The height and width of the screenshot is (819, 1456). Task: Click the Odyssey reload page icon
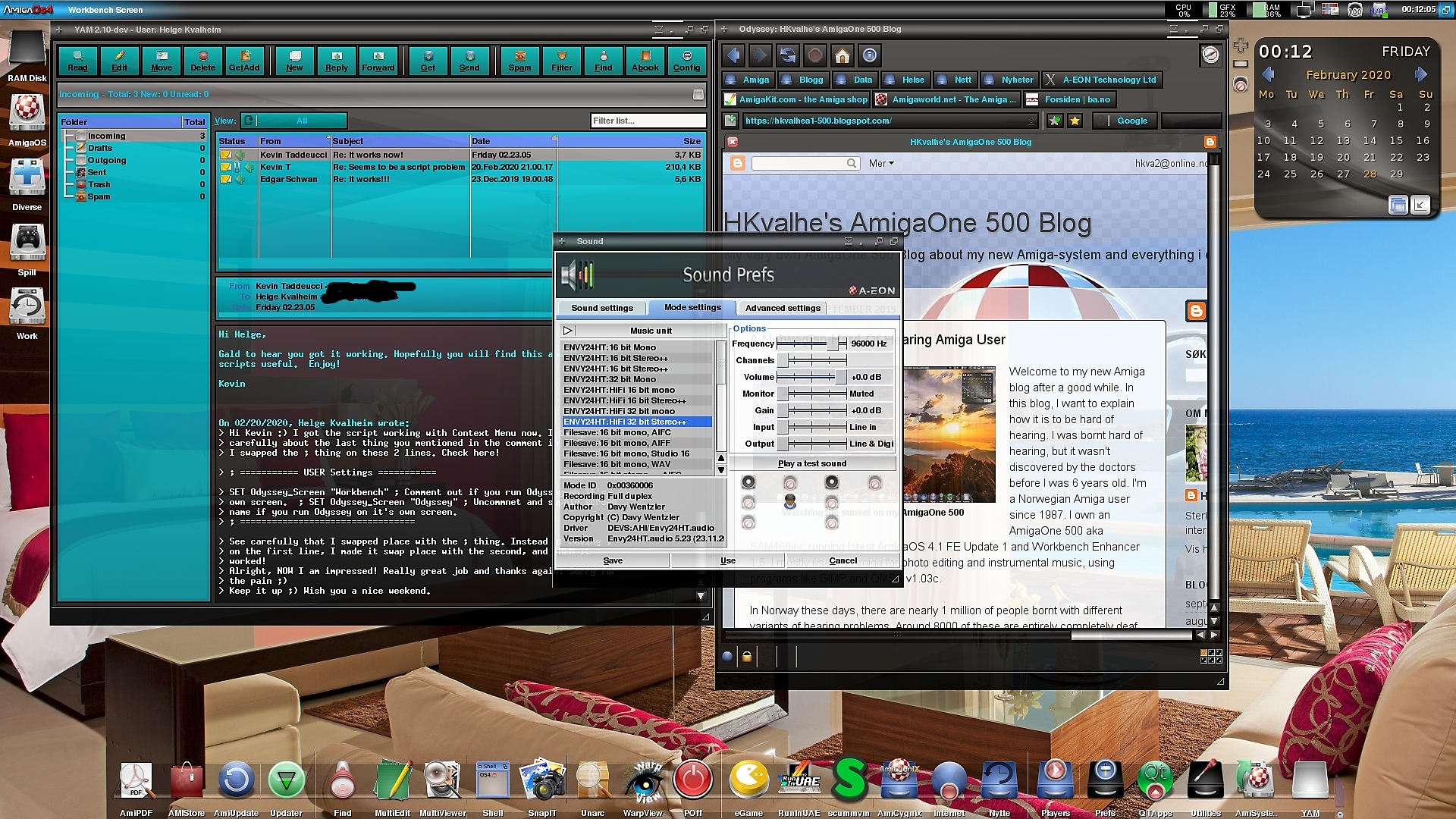click(x=787, y=55)
